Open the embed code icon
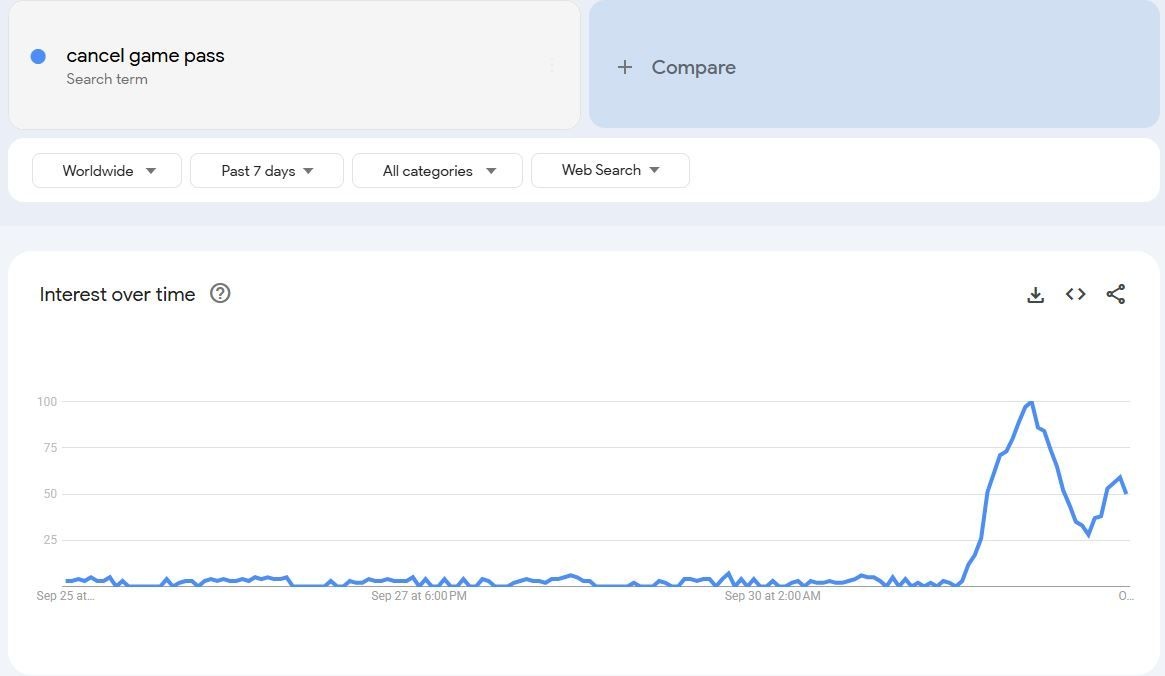Image resolution: width=1165 pixels, height=676 pixels. [x=1075, y=294]
